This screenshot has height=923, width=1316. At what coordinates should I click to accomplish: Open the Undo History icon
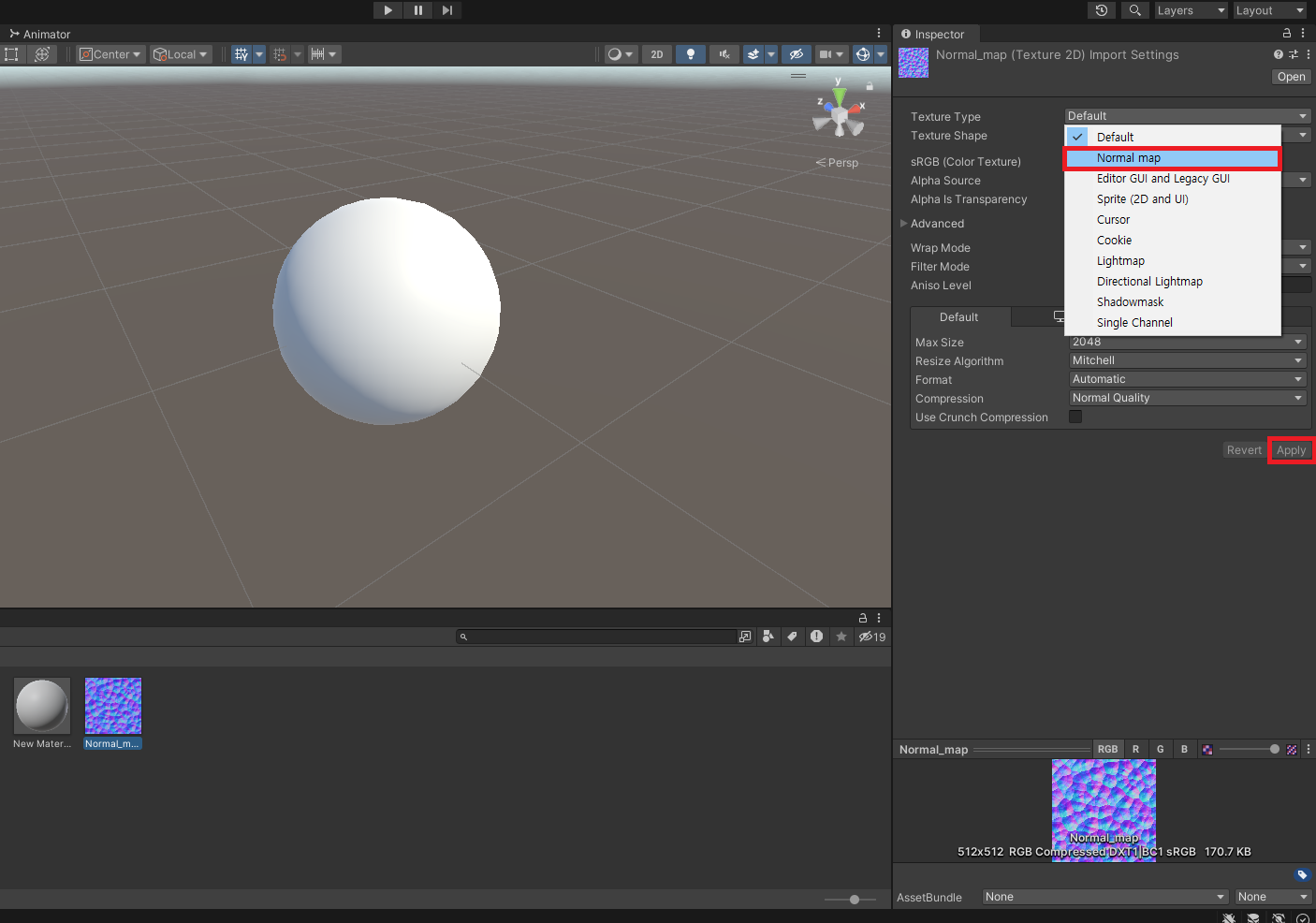coord(1102,10)
